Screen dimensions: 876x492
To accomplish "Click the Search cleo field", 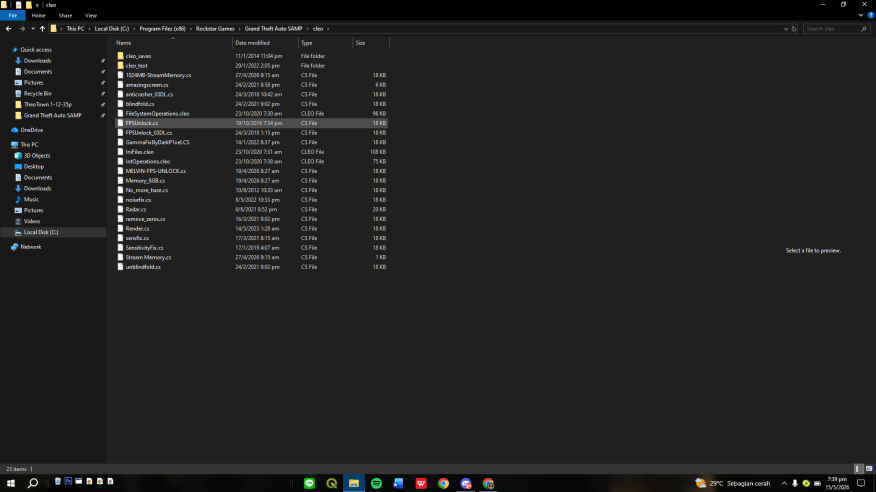I will (x=836, y=28).
